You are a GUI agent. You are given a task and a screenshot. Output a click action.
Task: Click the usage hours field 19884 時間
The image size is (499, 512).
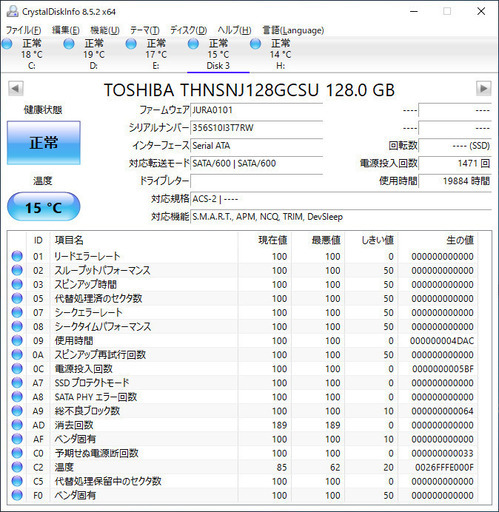click(x=455, y=181)
